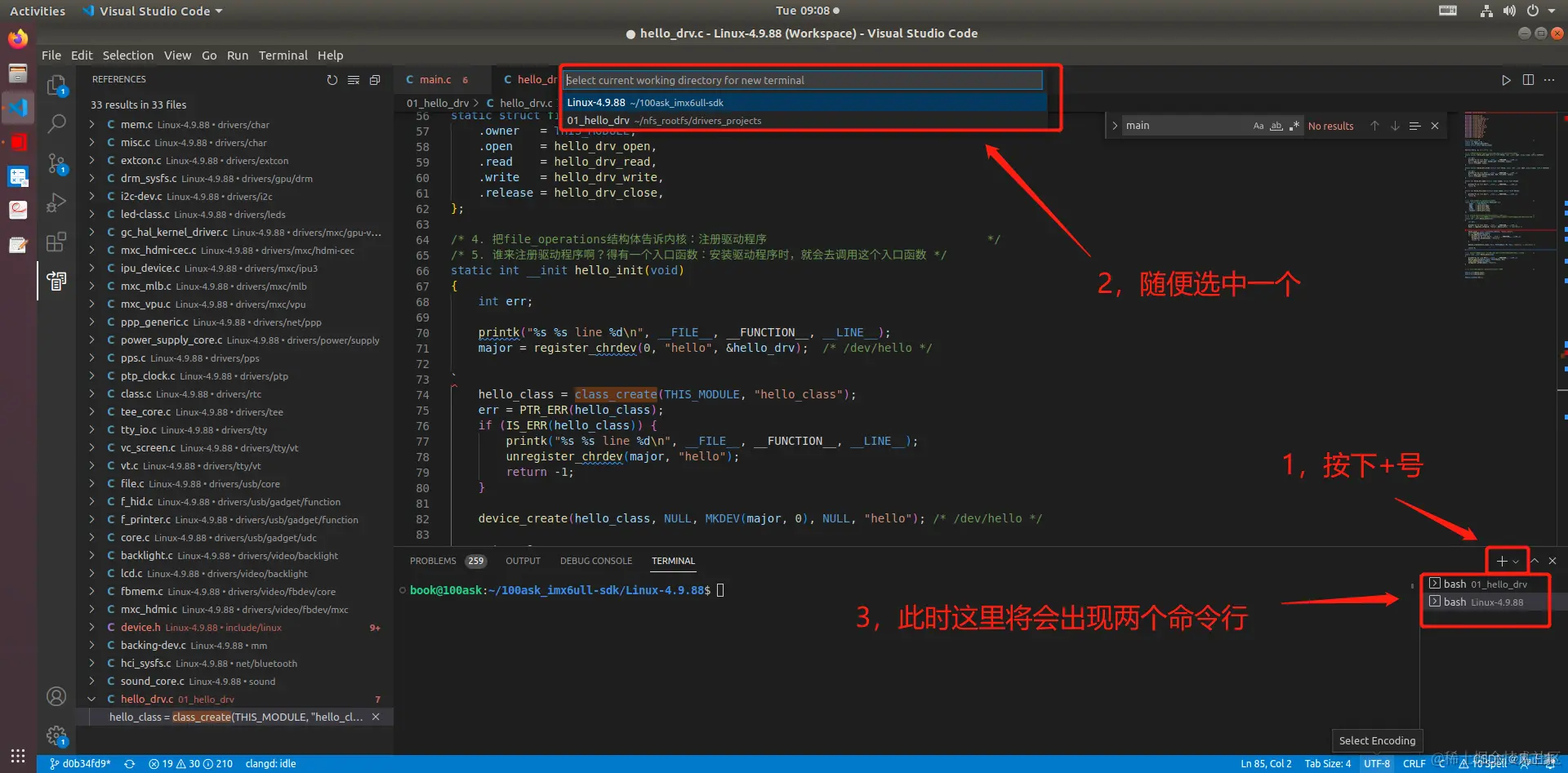Split the editor to the right

click(1528, 80)
